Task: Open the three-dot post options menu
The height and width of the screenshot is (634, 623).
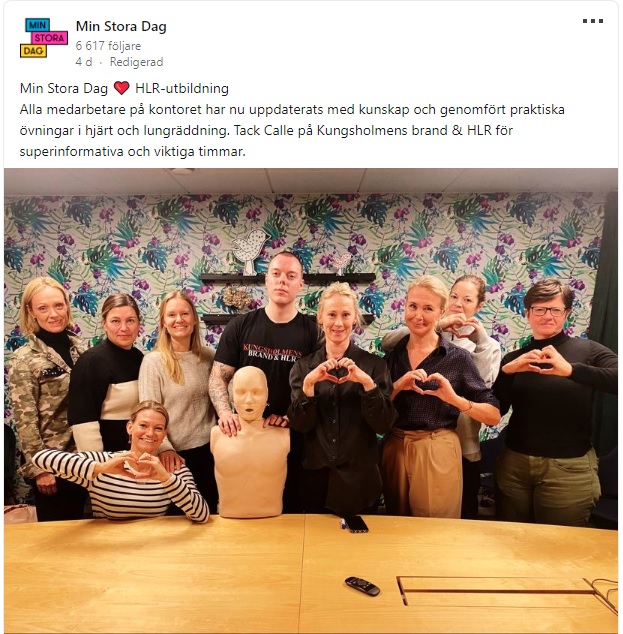Action: 593,21
